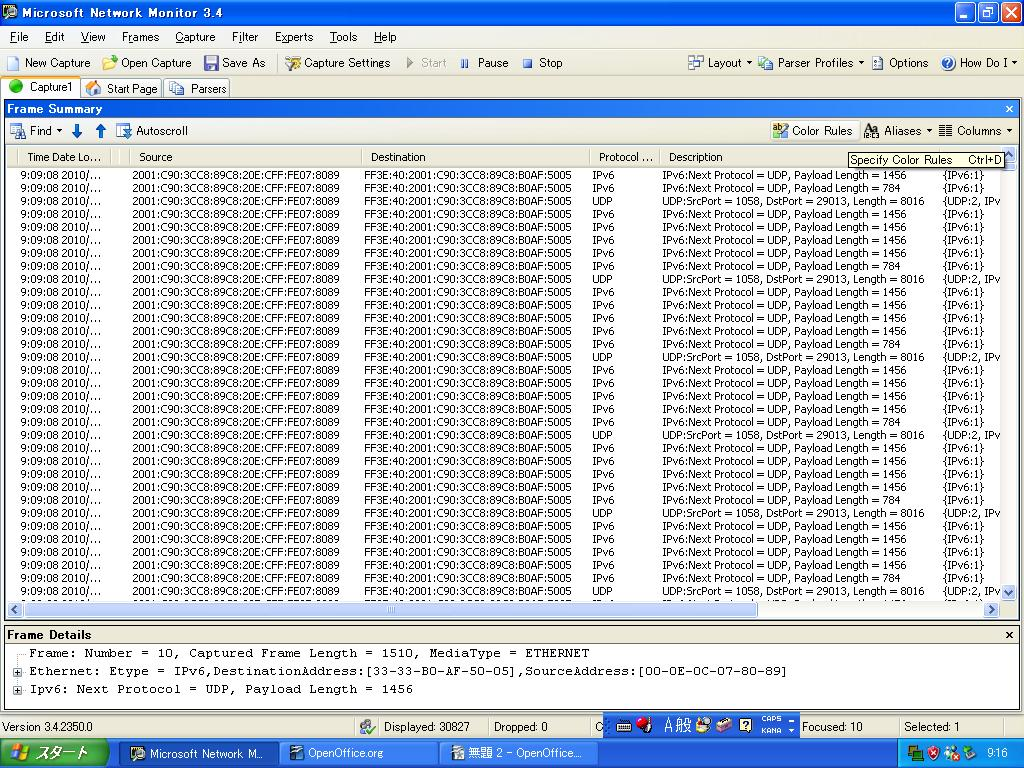Screen dimensions: 1024x768
Task: Click the horizontal scrollbar right arrow
Action: point(992,609)
